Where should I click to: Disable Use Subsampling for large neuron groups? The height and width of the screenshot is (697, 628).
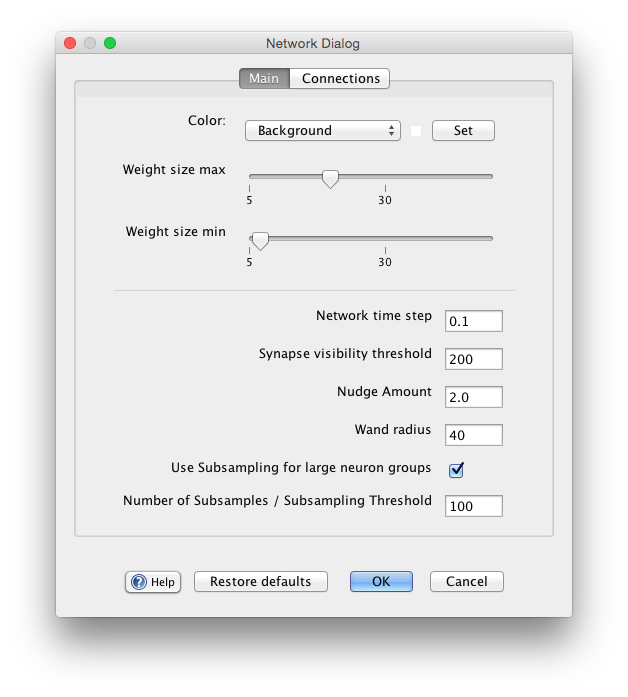(456, 469)
